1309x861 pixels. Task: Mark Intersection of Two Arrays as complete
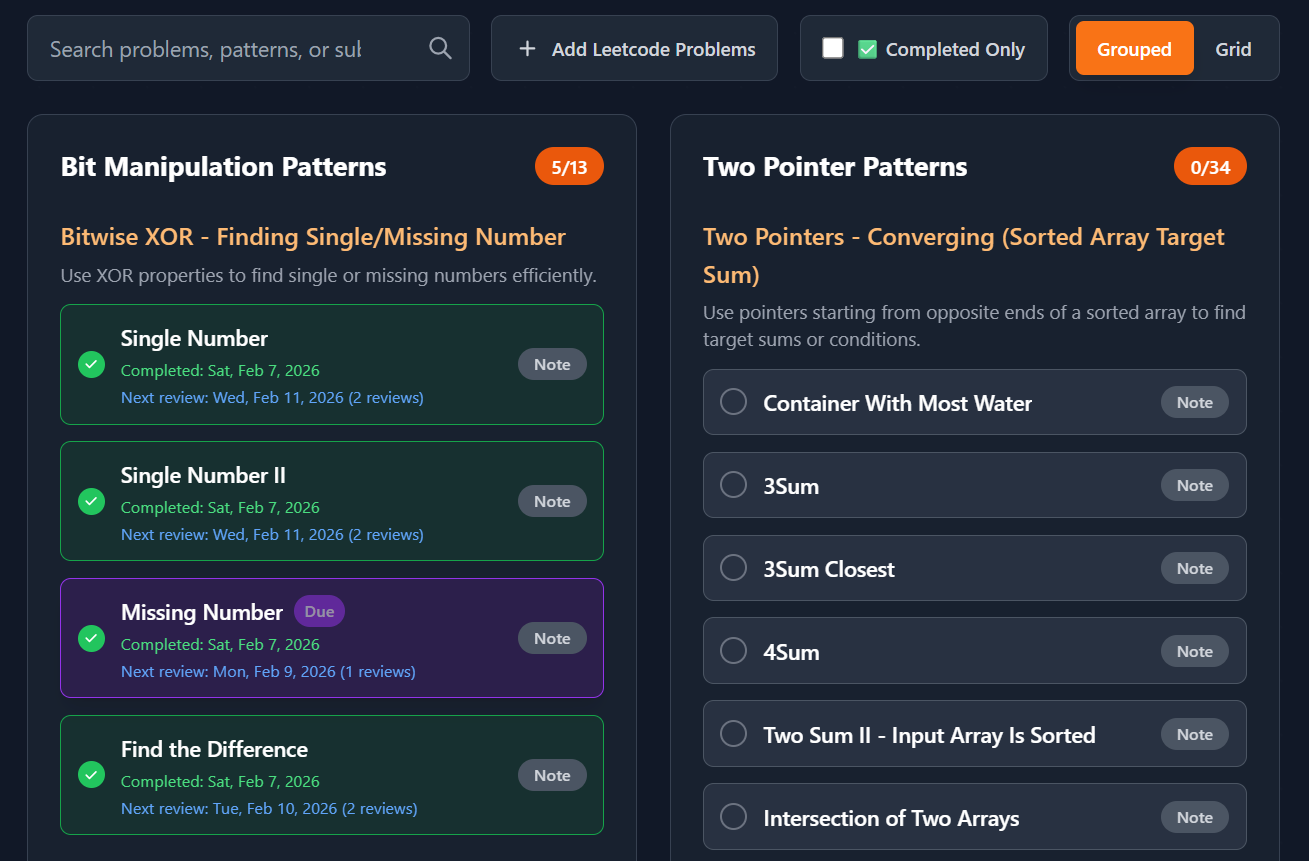click(x=733, y=817)
